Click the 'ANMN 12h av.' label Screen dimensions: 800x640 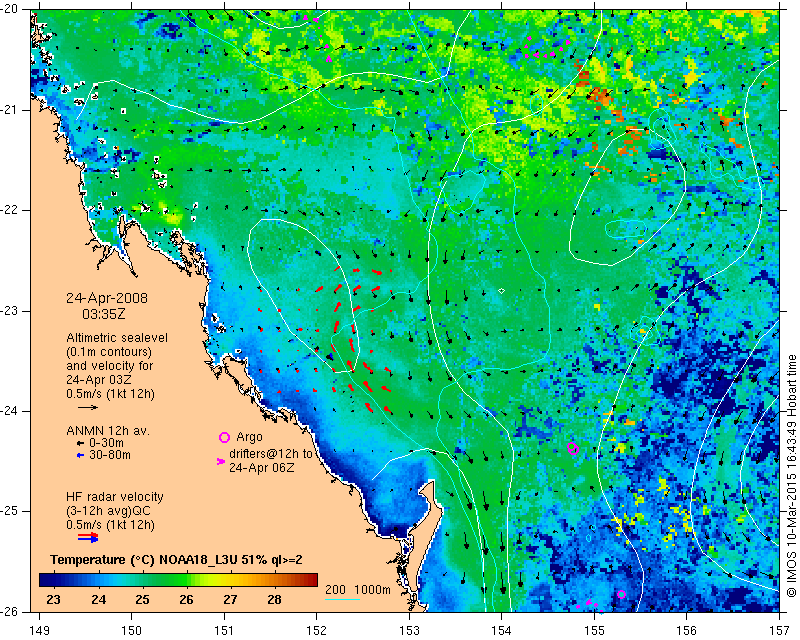coord(108,431)
